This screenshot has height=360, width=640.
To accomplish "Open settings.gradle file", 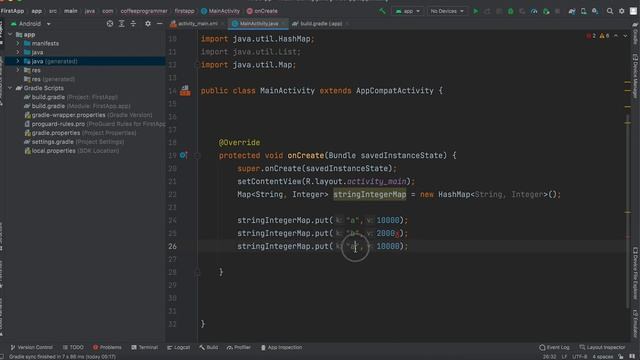I will (x=74, y=142).
